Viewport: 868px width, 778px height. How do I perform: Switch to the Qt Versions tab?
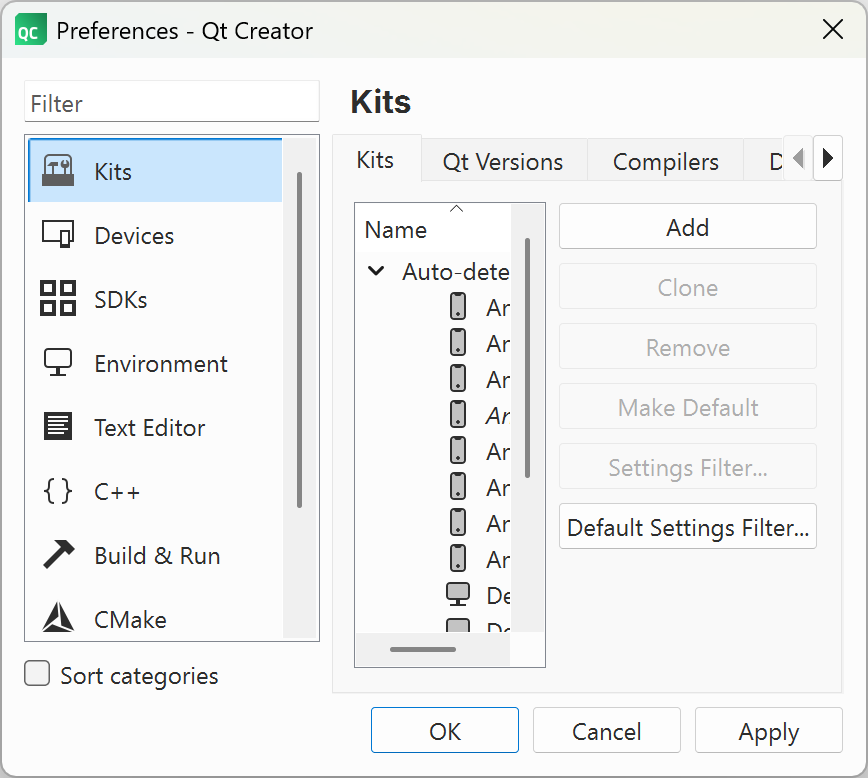point(503,162)
